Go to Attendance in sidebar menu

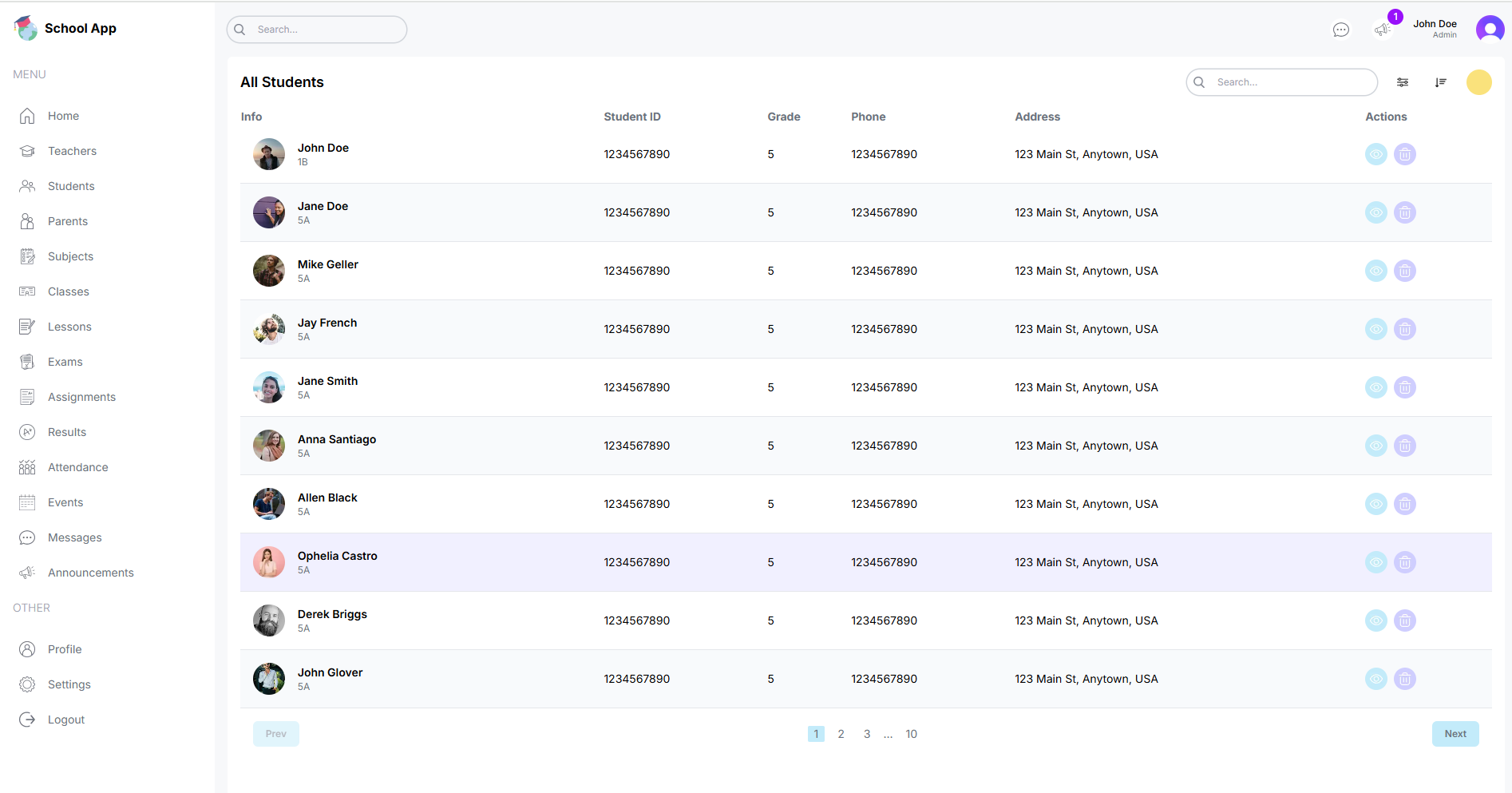click(77, 467)
